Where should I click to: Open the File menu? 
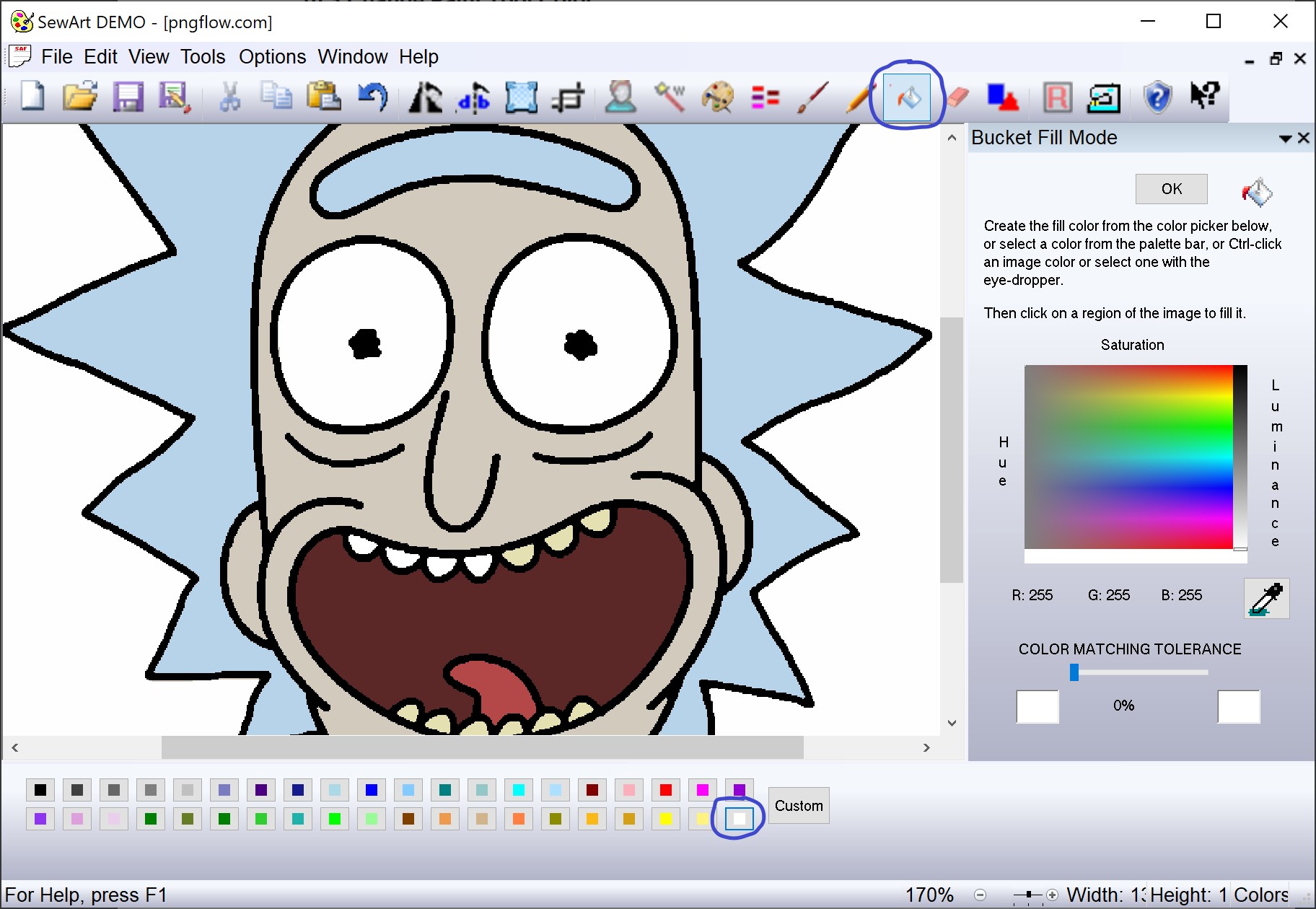(57, 56)
